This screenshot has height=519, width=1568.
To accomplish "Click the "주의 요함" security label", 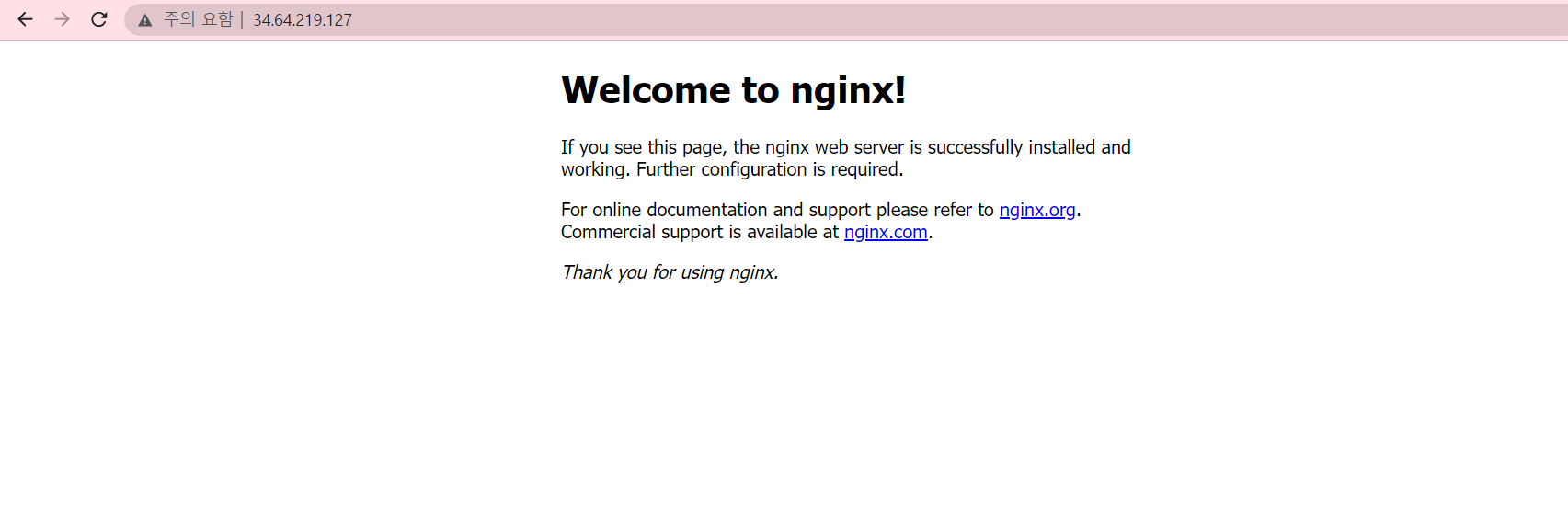I will (x=198, y=19).
